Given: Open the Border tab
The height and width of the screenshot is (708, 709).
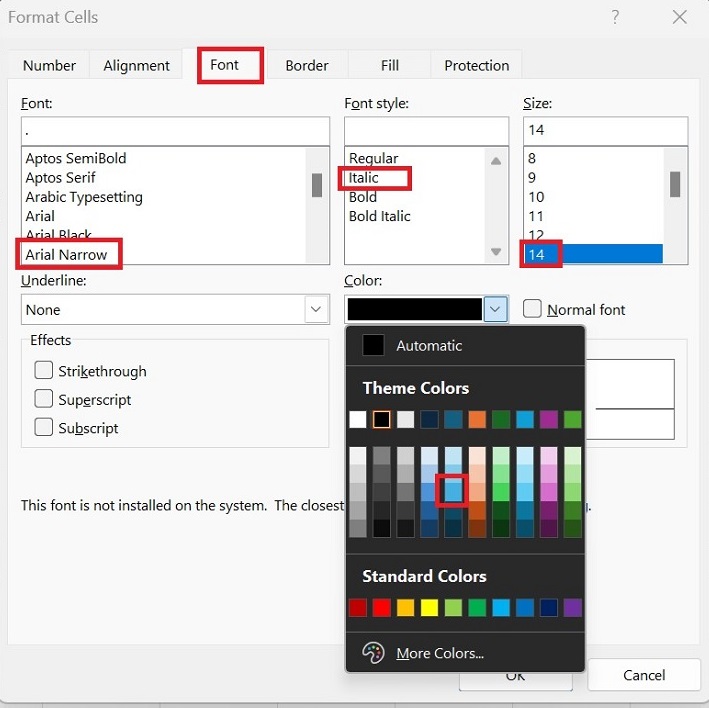Looking at the screenshot, I should [307, 66].
